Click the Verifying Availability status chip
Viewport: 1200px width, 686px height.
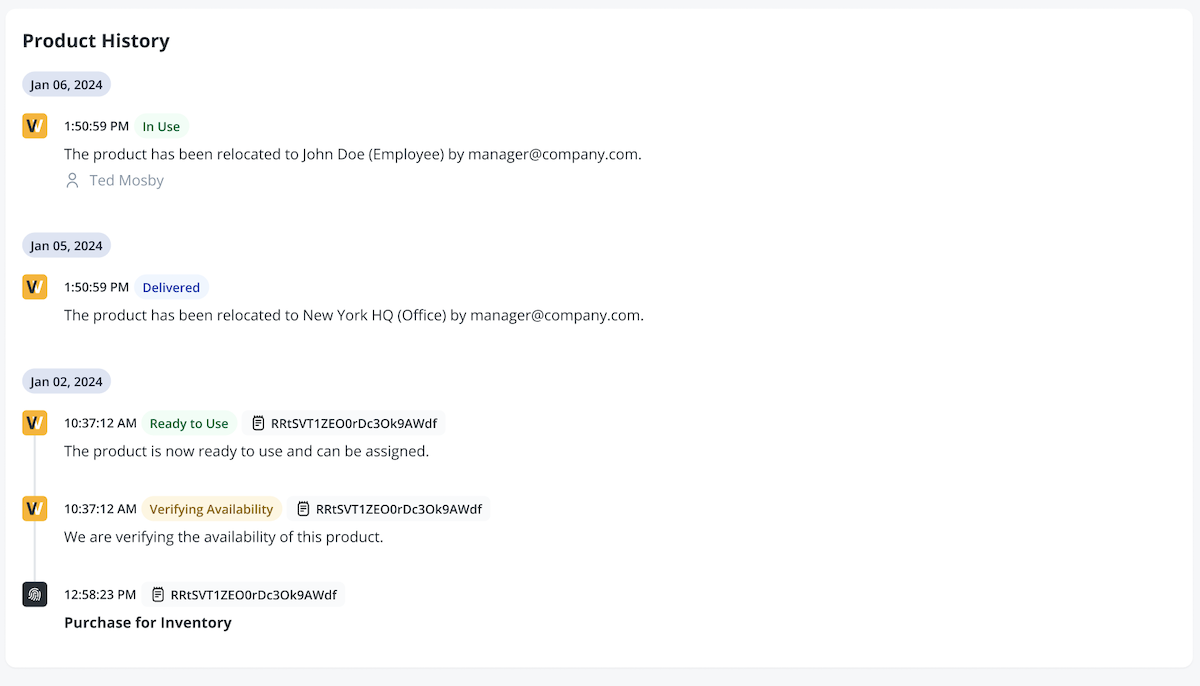[212, 509]
